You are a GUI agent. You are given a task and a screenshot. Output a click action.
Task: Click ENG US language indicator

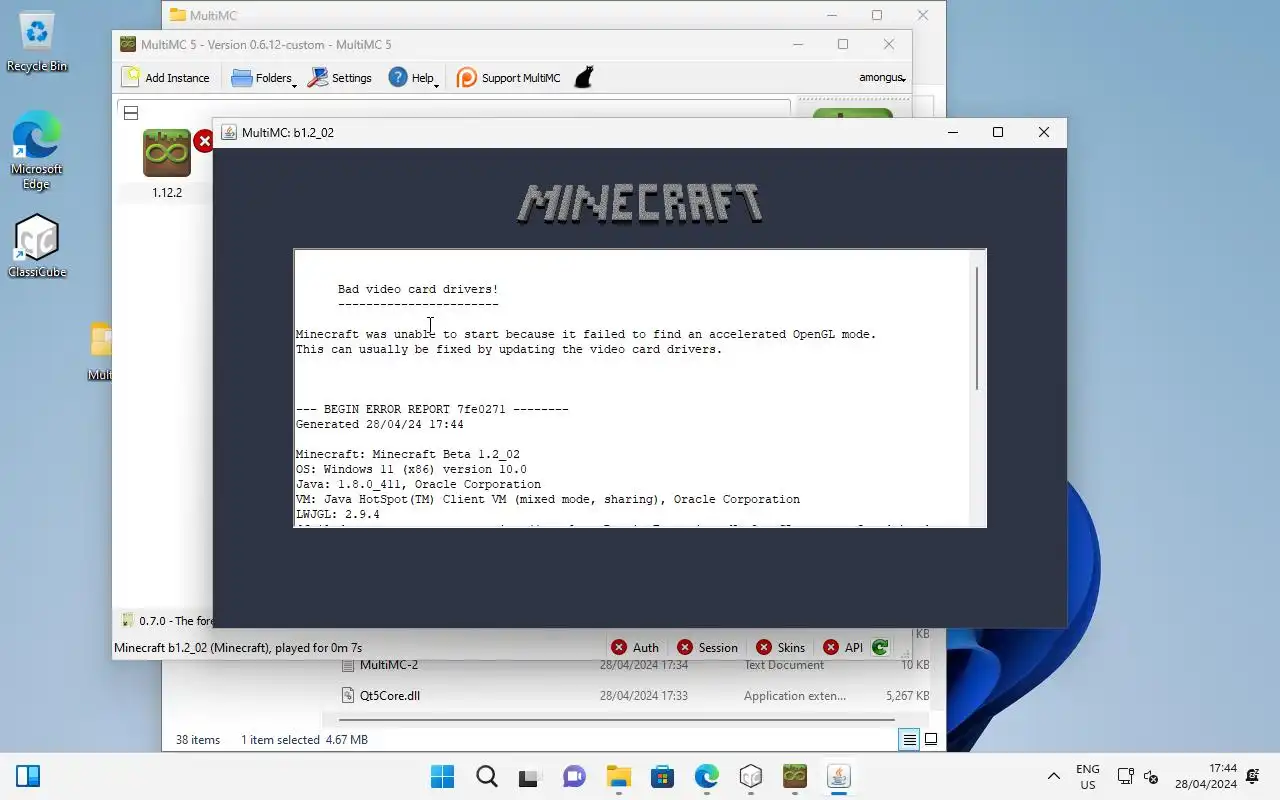(x=1087, y=776)
